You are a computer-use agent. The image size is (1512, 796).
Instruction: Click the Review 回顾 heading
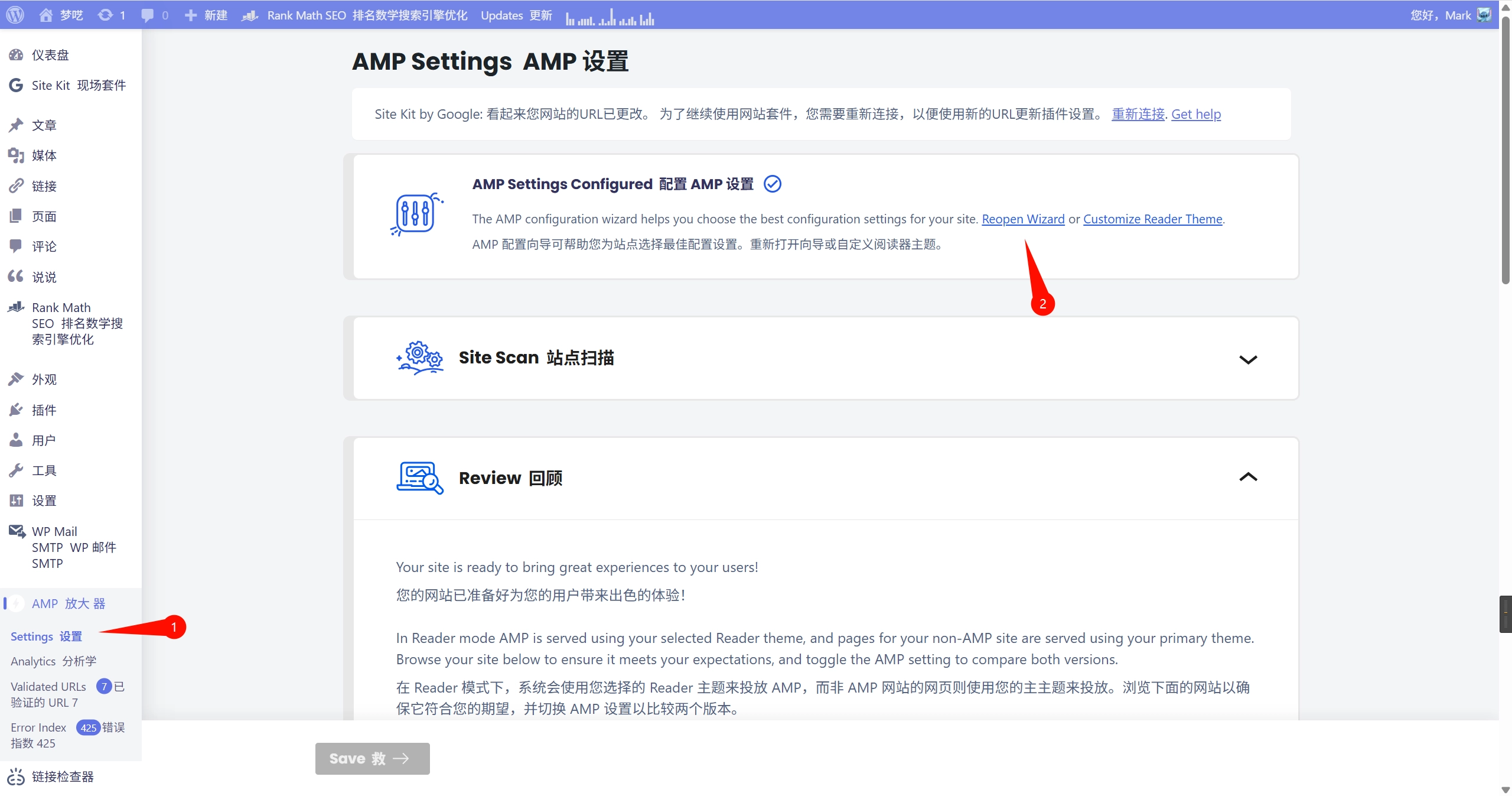[x=510, y=478]
